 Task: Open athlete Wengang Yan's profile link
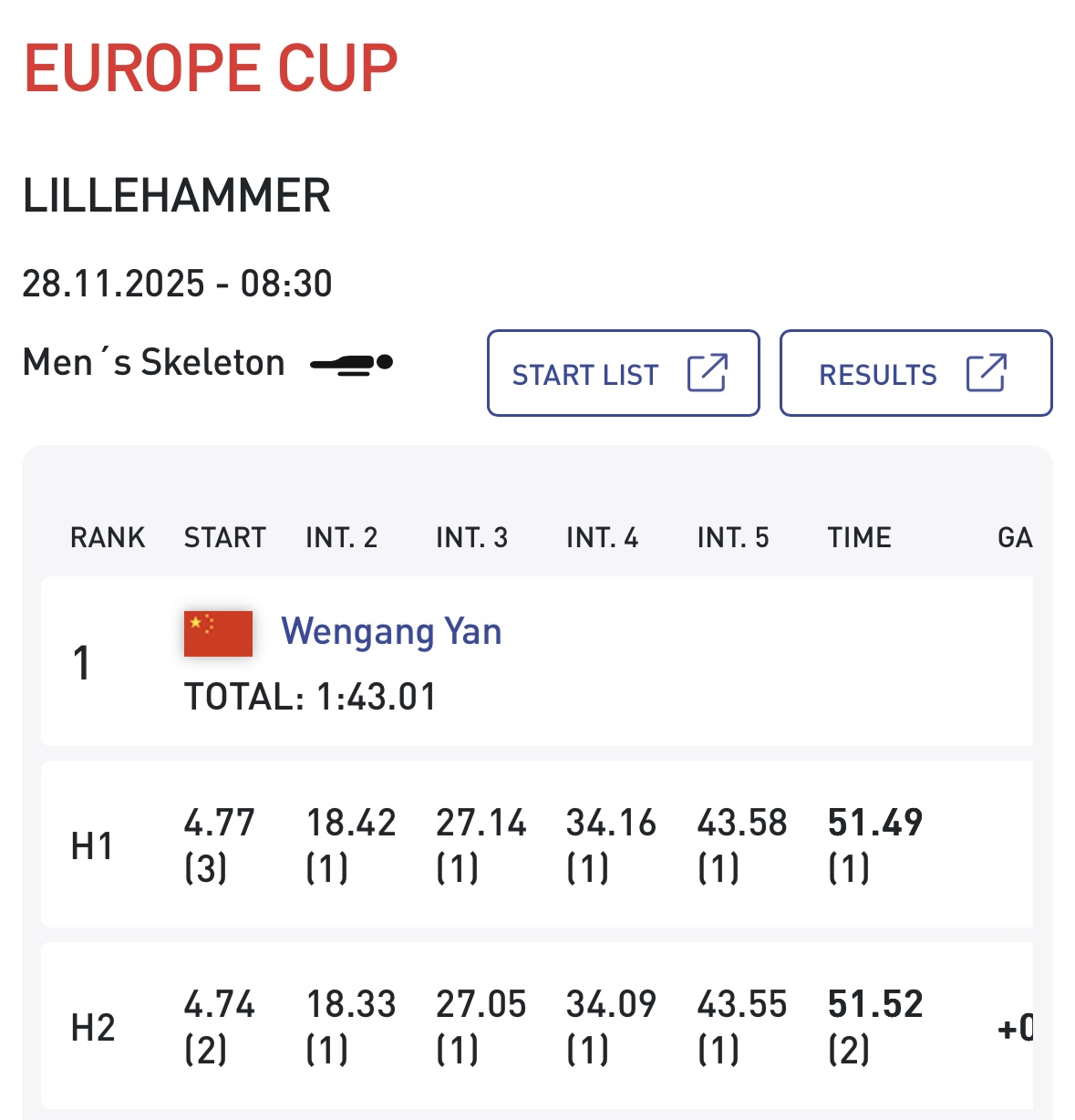[391, 631]
